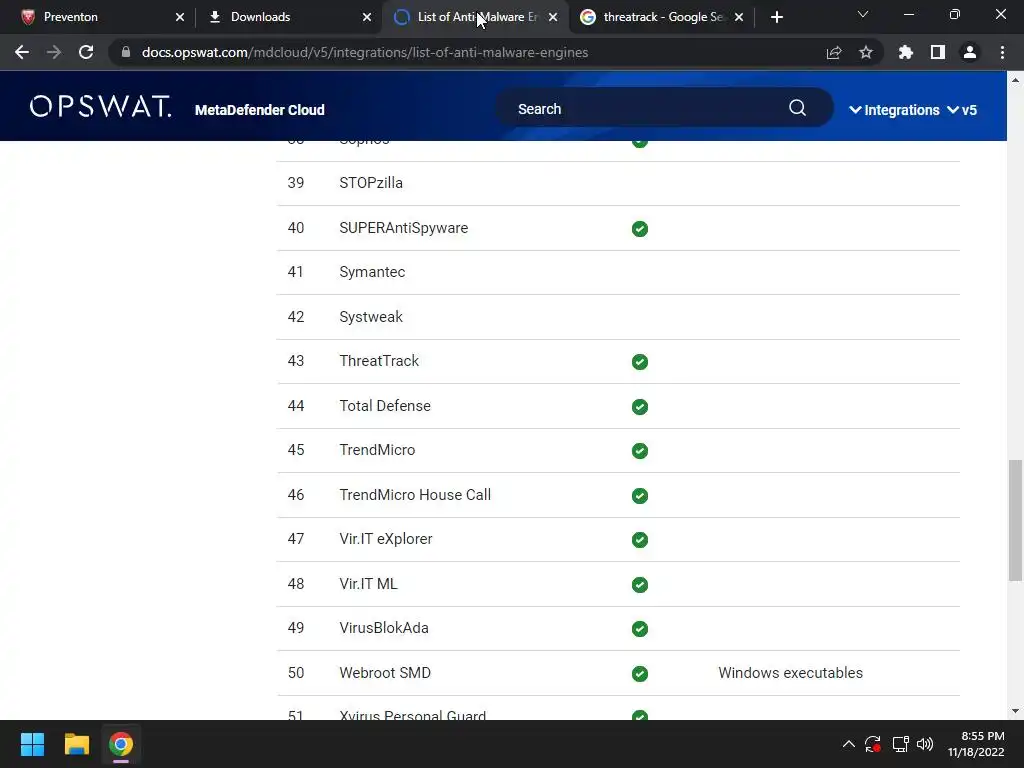Click green check for TrendMicro House Call
This screenshot has width=1024, height=768.
640,496
